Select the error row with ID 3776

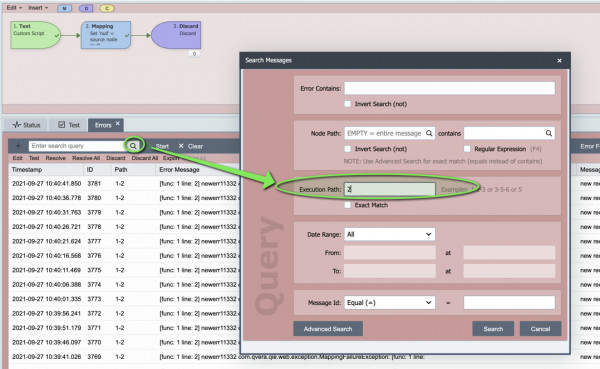click(124, 256)
